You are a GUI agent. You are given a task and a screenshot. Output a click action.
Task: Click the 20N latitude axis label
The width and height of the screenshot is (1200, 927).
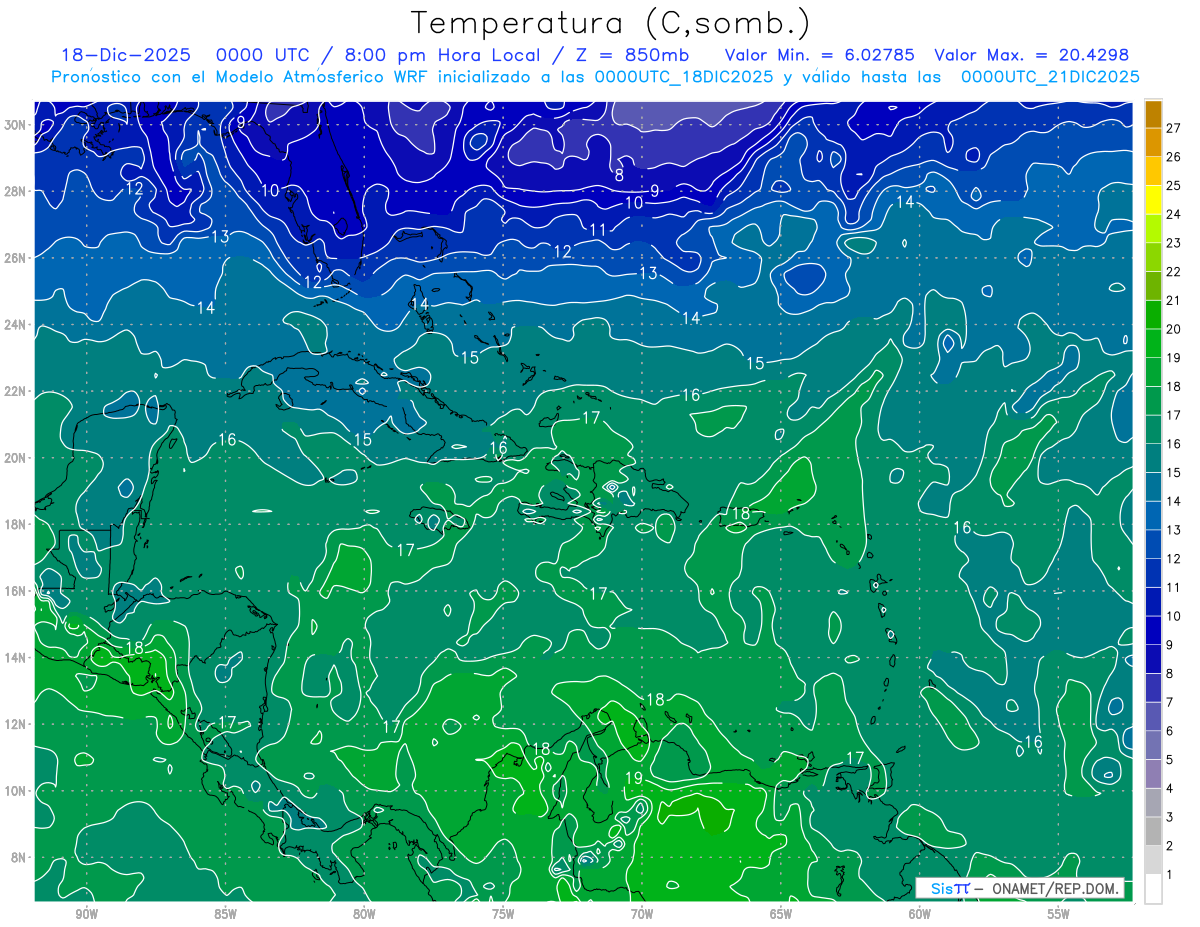[x=16, y=458]
